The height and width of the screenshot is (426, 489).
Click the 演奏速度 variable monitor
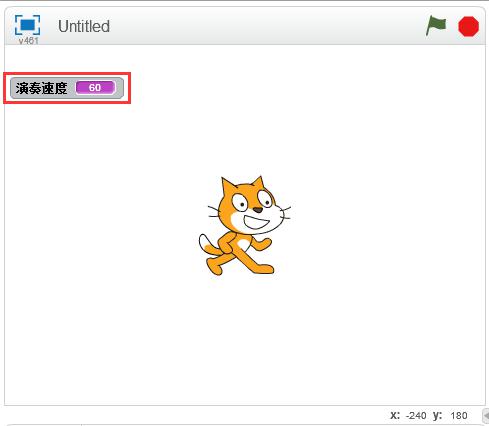[x=67, y=88]
